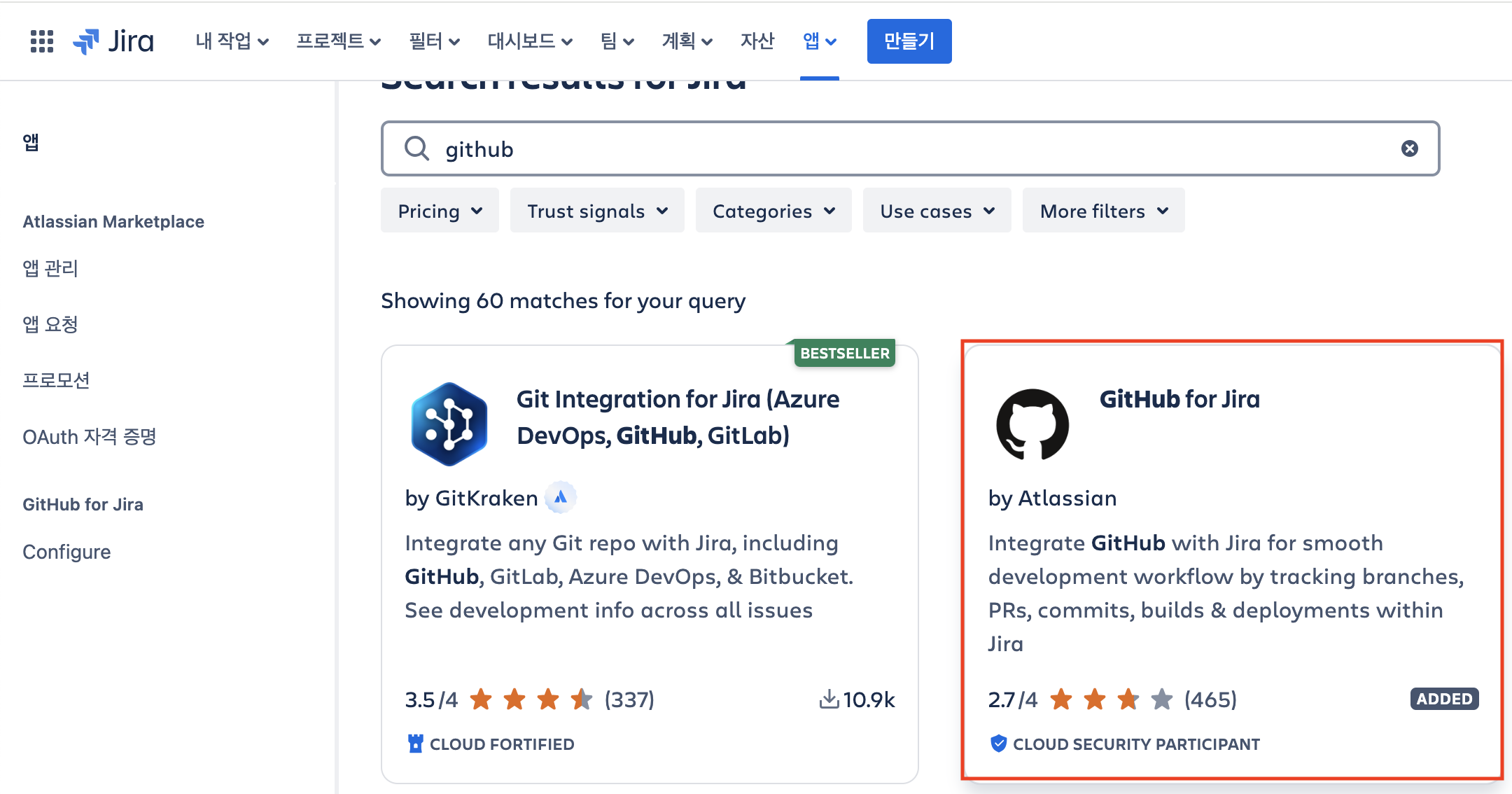The height and width of the screenshot is (794, 1512).
Task: Click the 'by GitKraken' vendor text
Action: click(471, 498)
